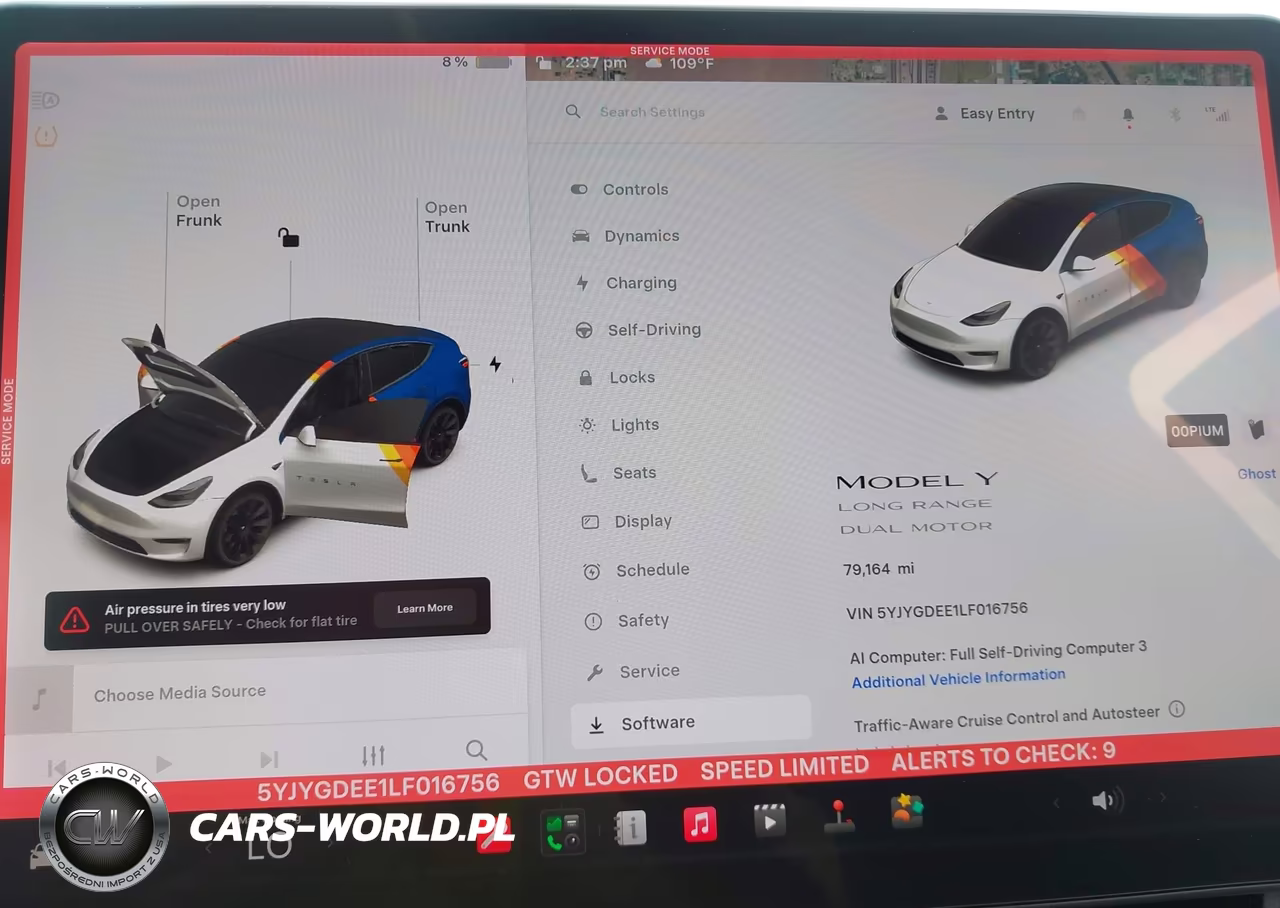Select Self-Driving in the settings list
The image size is (1280, 908).
[638, 330]
